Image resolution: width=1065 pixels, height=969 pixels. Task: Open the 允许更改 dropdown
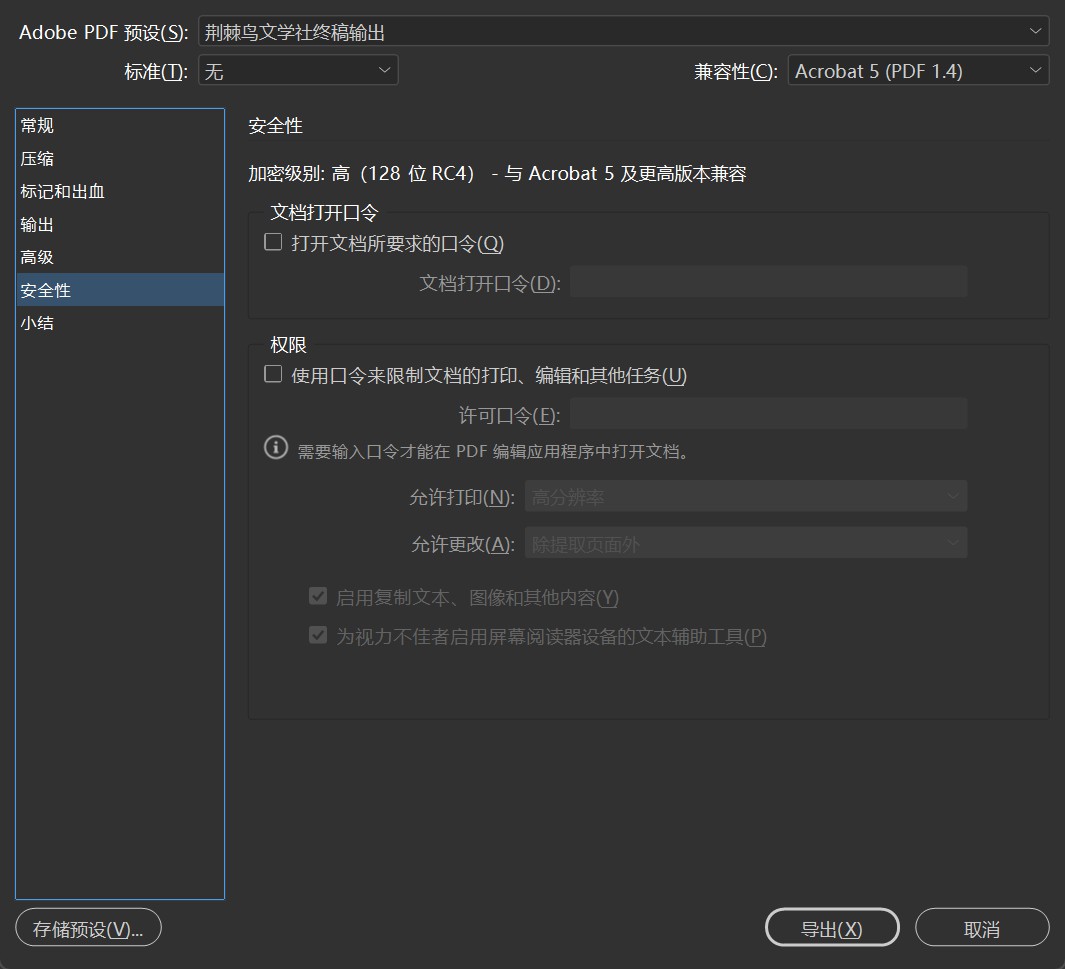(745, 544)
